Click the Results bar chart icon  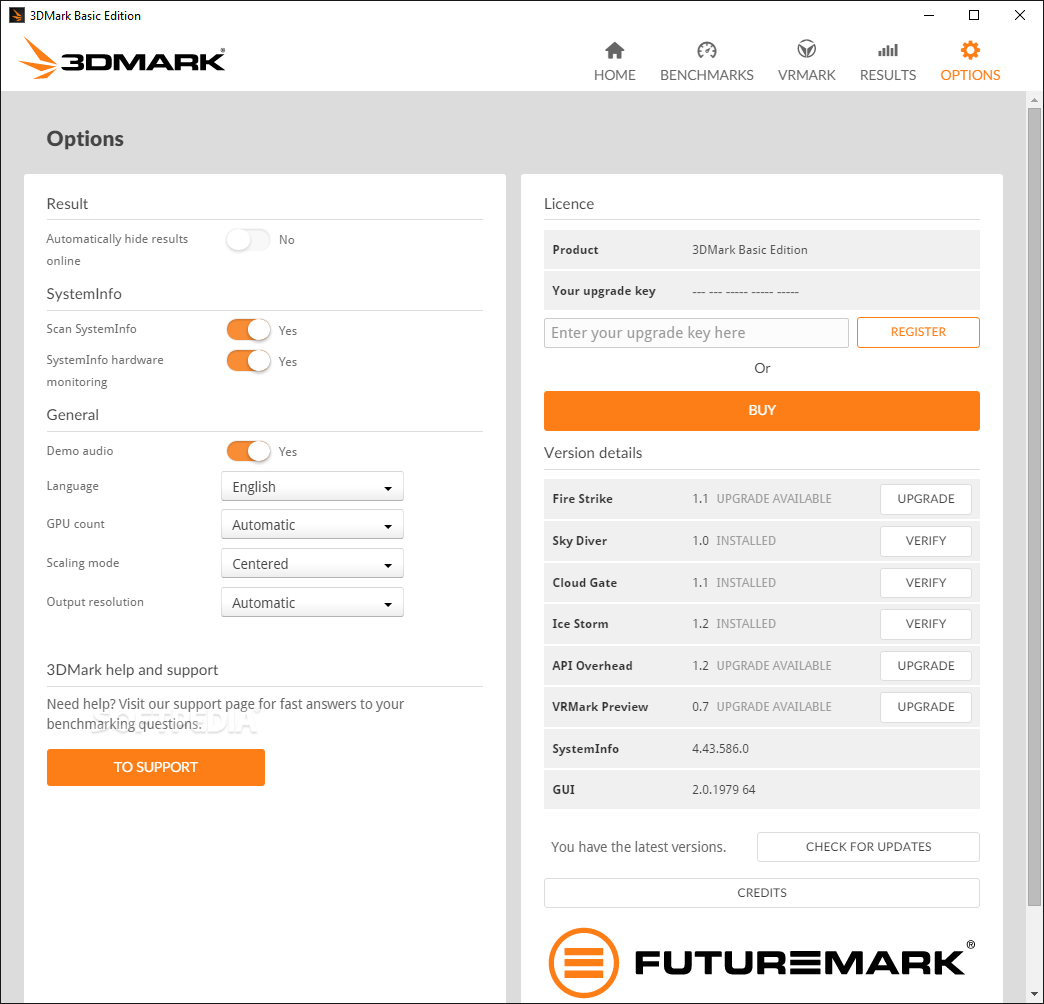[x=888, y=50]
